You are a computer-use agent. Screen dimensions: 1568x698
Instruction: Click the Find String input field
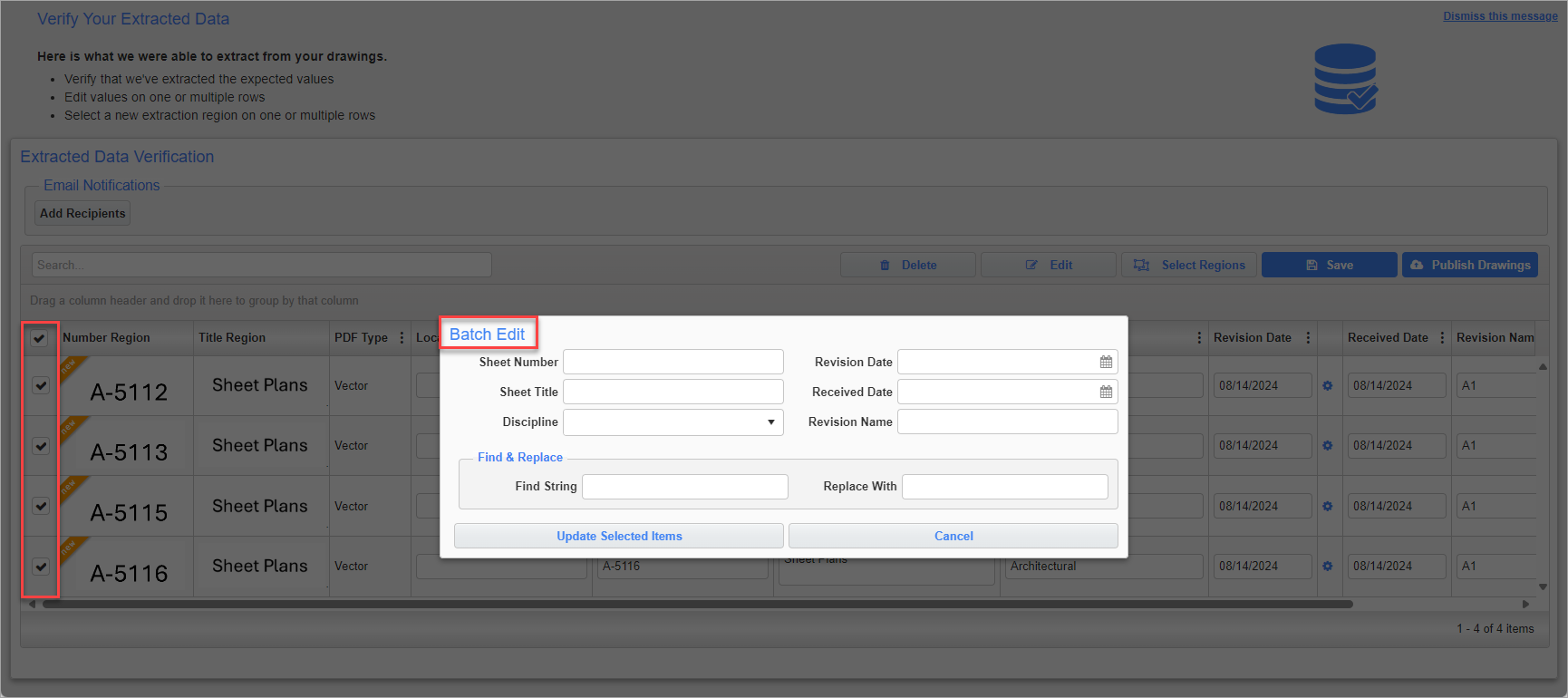pos(684,487)
